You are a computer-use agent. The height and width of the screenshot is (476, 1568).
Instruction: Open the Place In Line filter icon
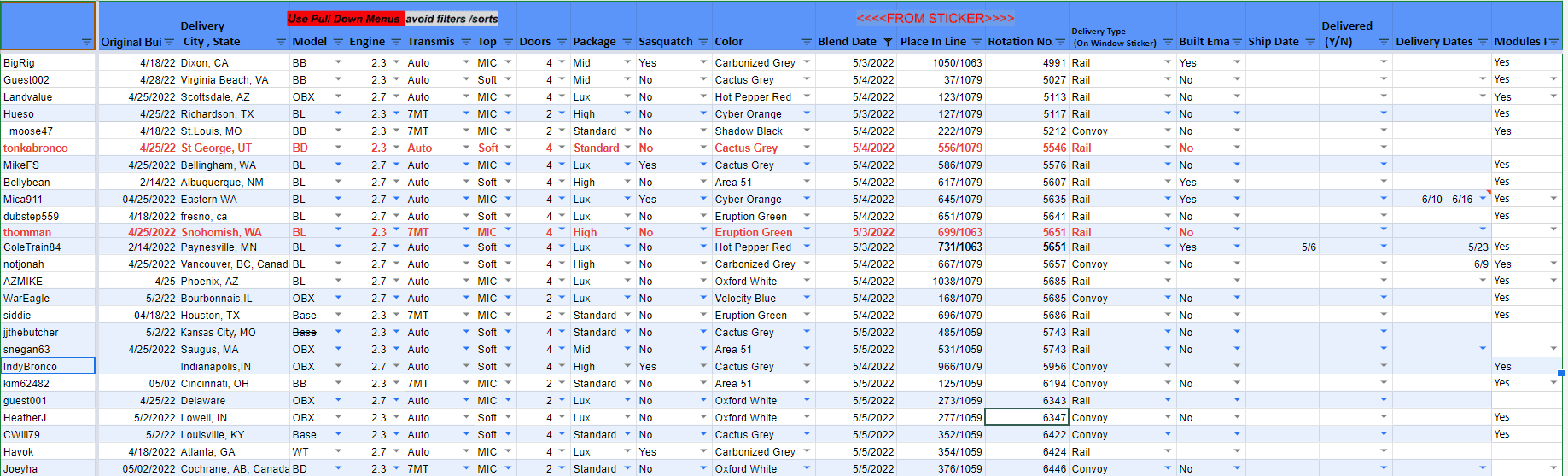click(x=976, y=42)
